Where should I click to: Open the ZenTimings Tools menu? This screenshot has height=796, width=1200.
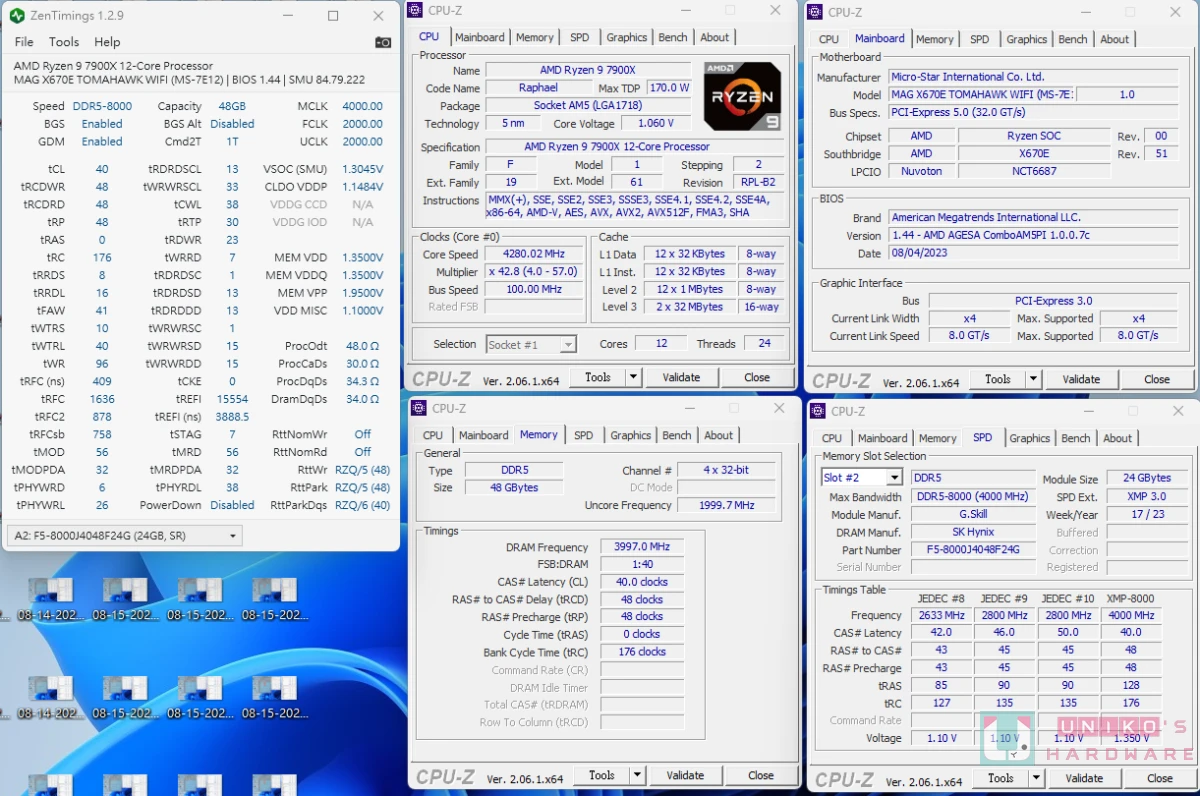click(64, 42)
